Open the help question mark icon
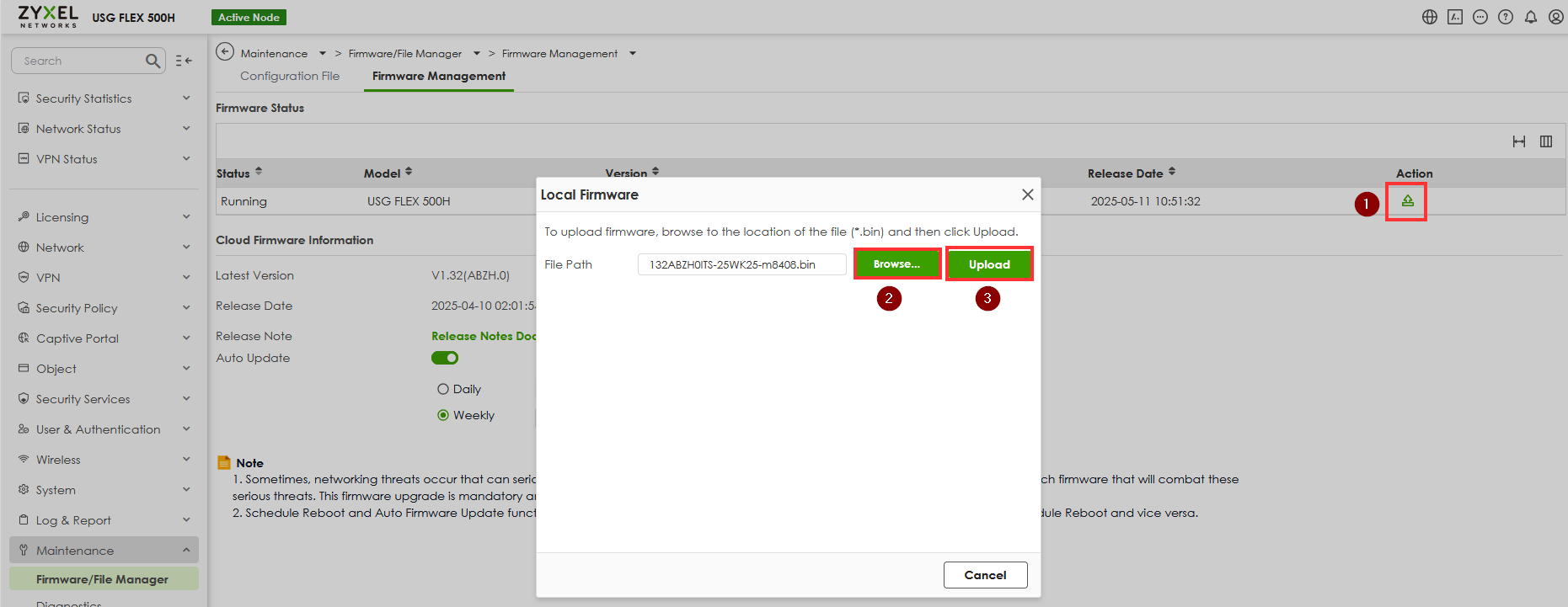 [x=1506, y=17]
